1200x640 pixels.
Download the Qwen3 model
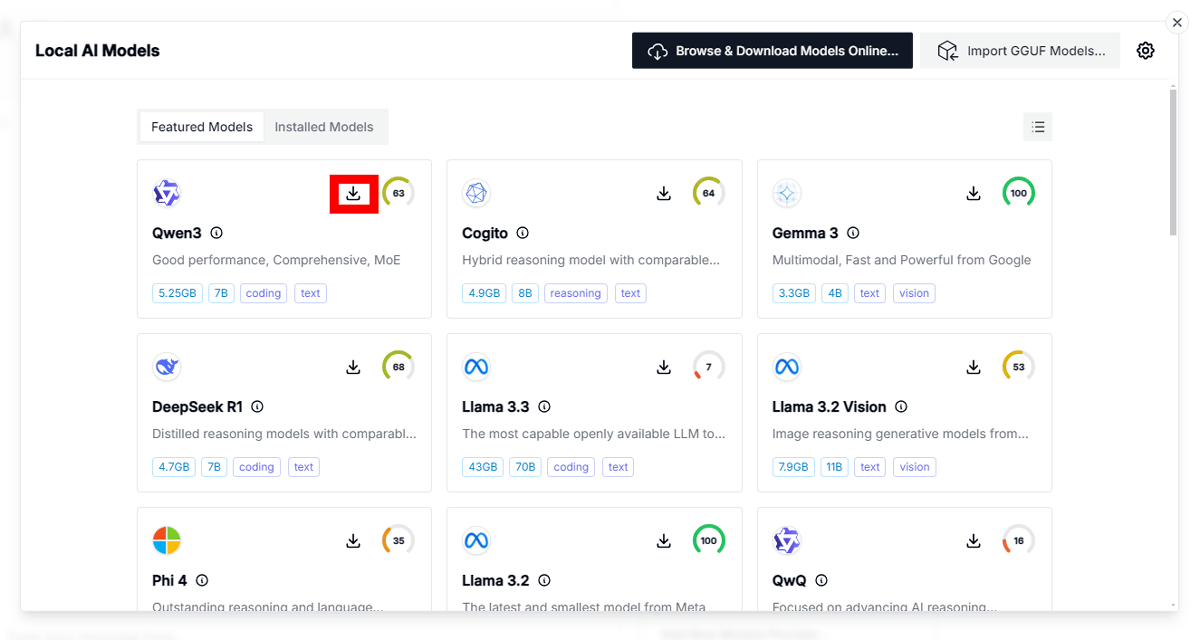(x=353, y=193)
